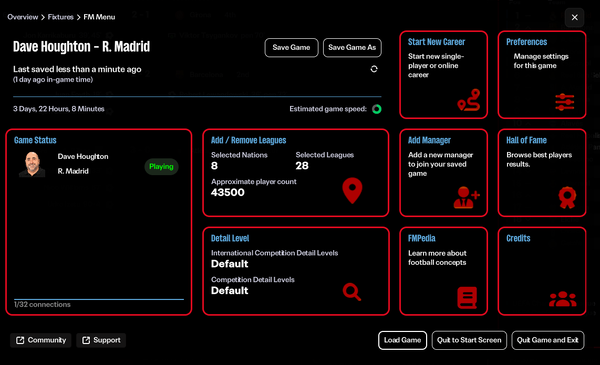Click the book icon in FMPedia card
Screen dimensions: 600x365
(x=467, y=297)
